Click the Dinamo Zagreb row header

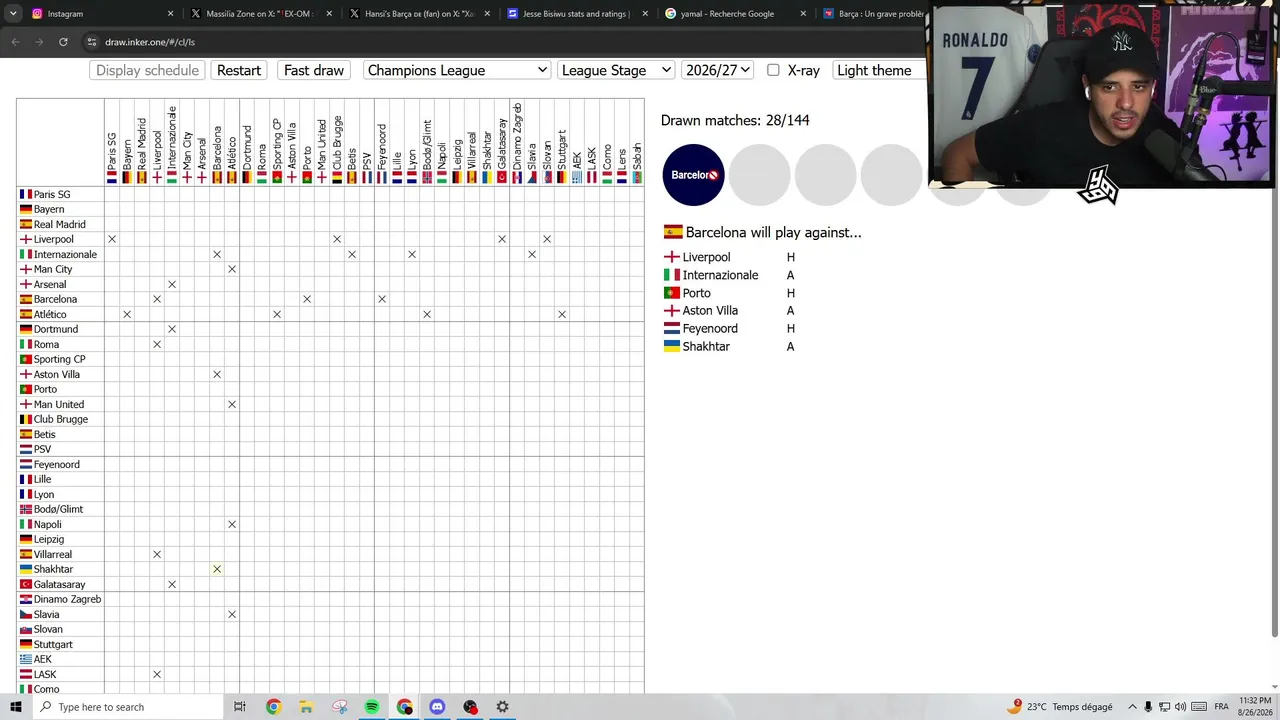(x=60, y=599)
